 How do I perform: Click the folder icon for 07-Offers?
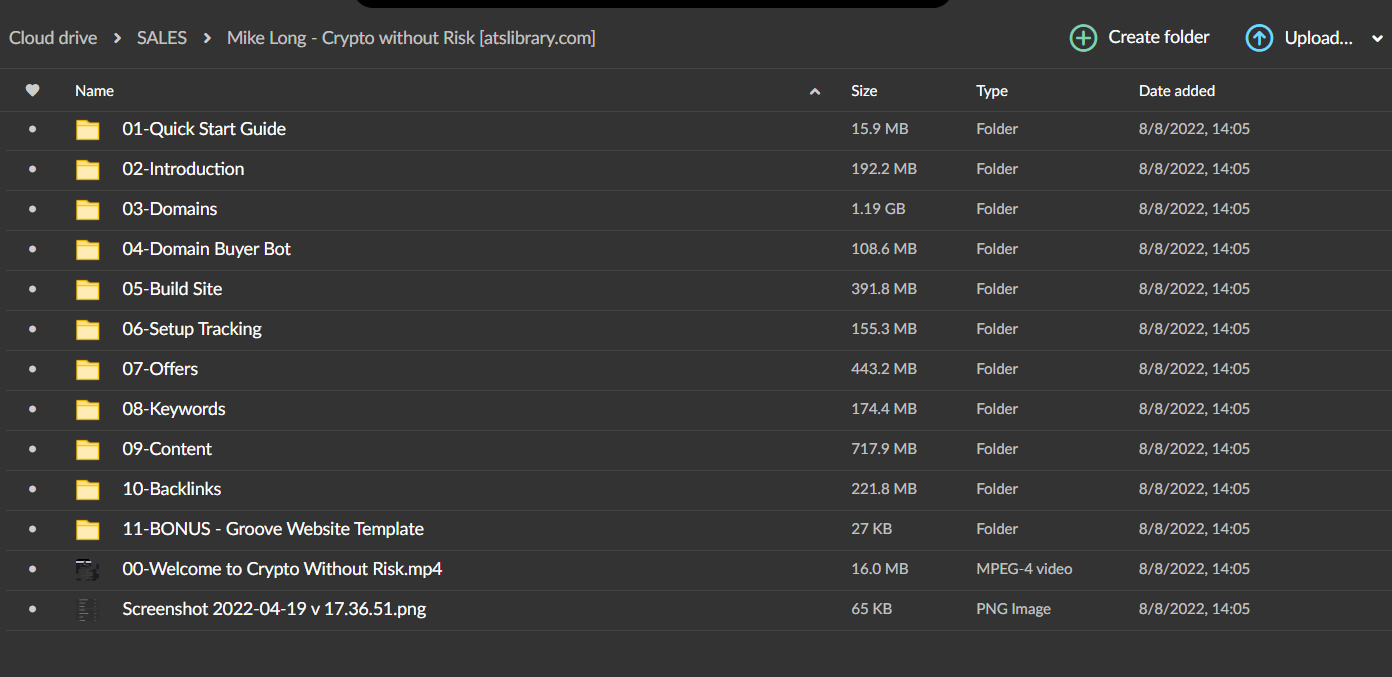pos(88,369)
